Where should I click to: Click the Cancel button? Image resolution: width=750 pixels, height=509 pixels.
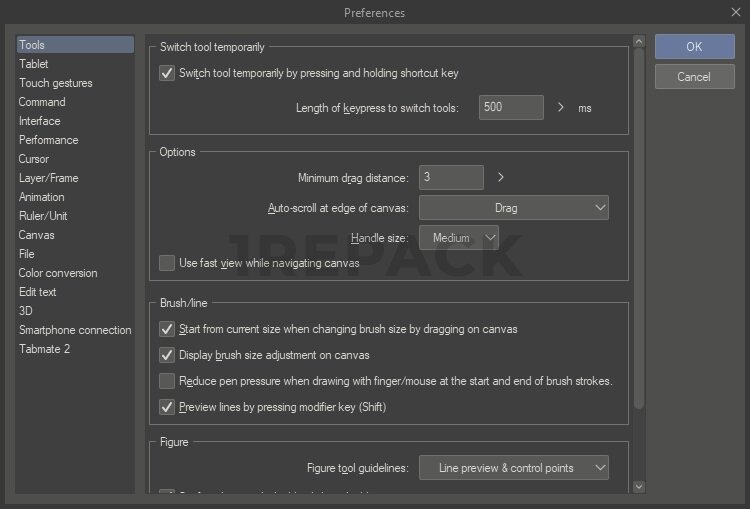694,77
